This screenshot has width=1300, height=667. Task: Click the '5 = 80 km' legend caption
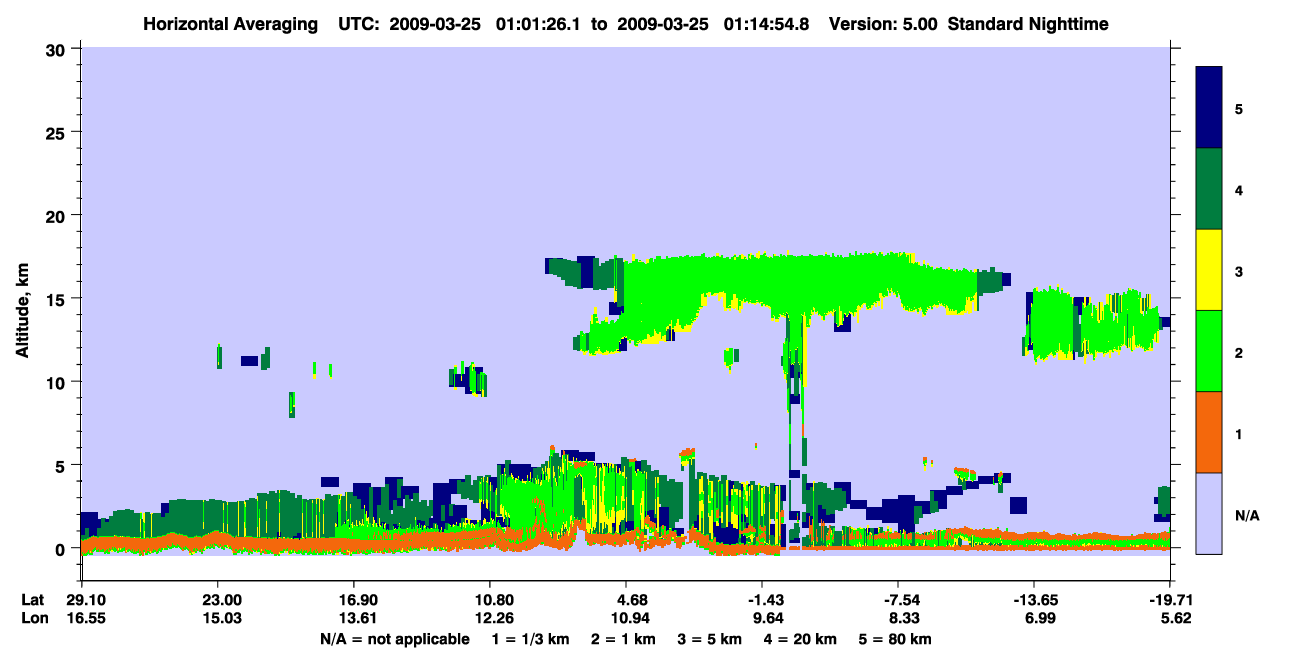(895, 639)
